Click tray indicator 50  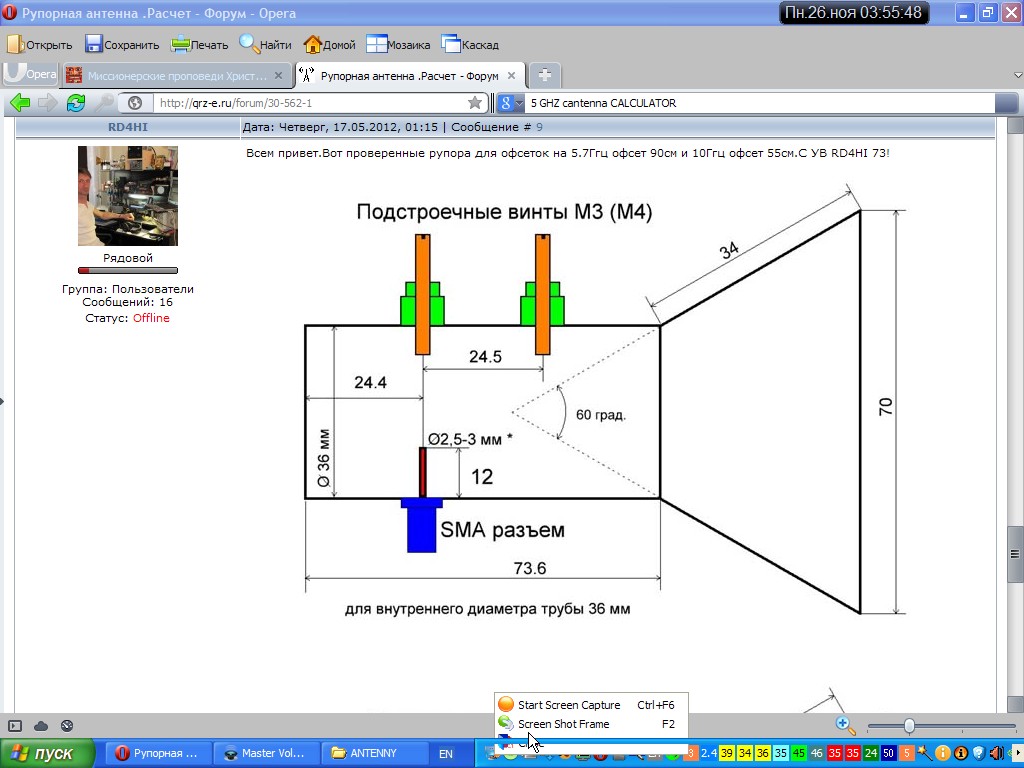coord(888,753)
